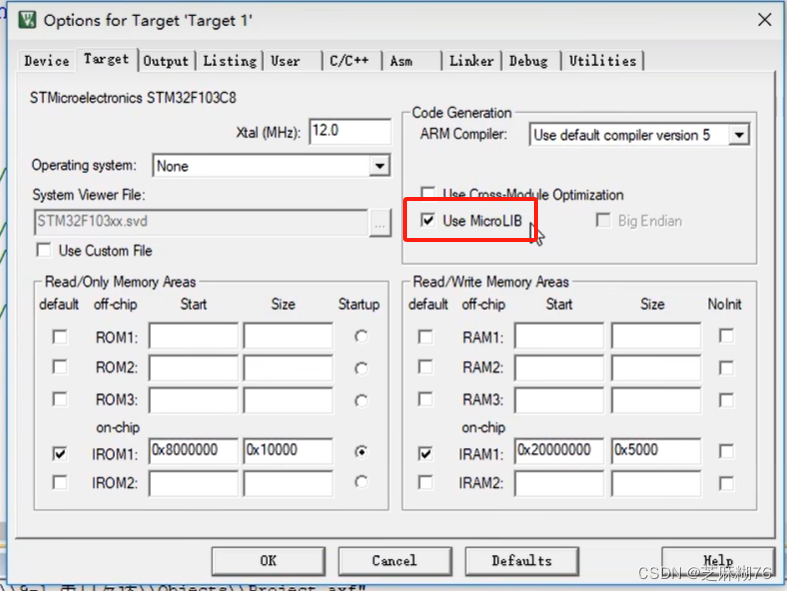Enable NoInit for RAM2

[x=726, y=368]
